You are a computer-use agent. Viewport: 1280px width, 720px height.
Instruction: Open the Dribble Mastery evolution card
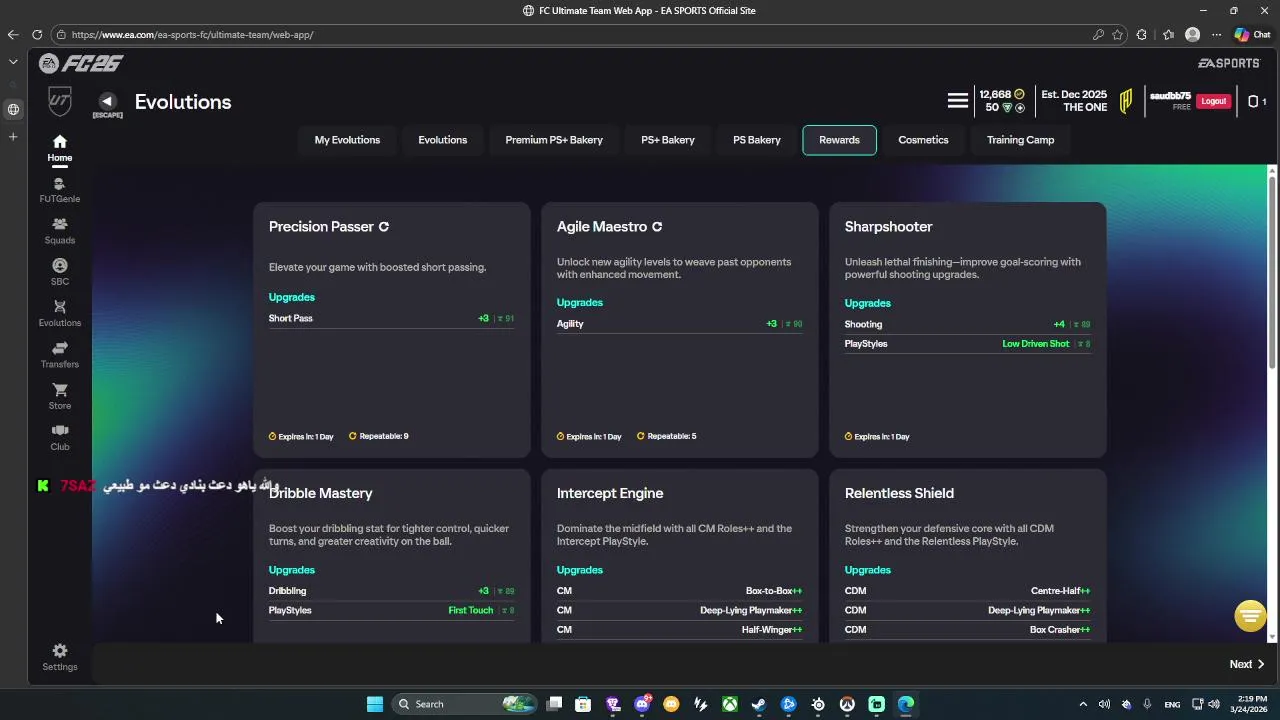(392, 556)
